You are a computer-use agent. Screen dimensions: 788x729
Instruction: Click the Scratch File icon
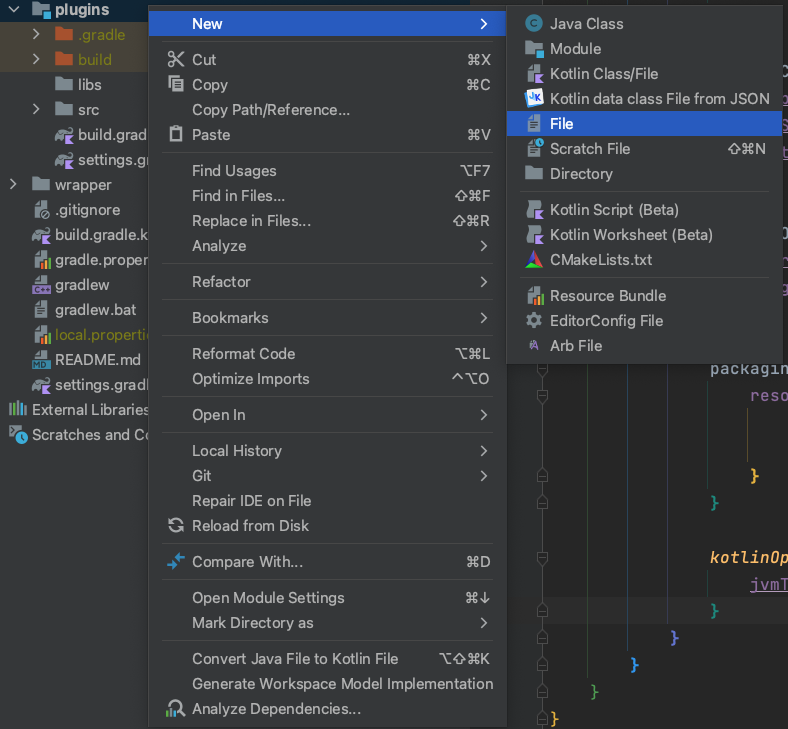(x=535, y=148)
